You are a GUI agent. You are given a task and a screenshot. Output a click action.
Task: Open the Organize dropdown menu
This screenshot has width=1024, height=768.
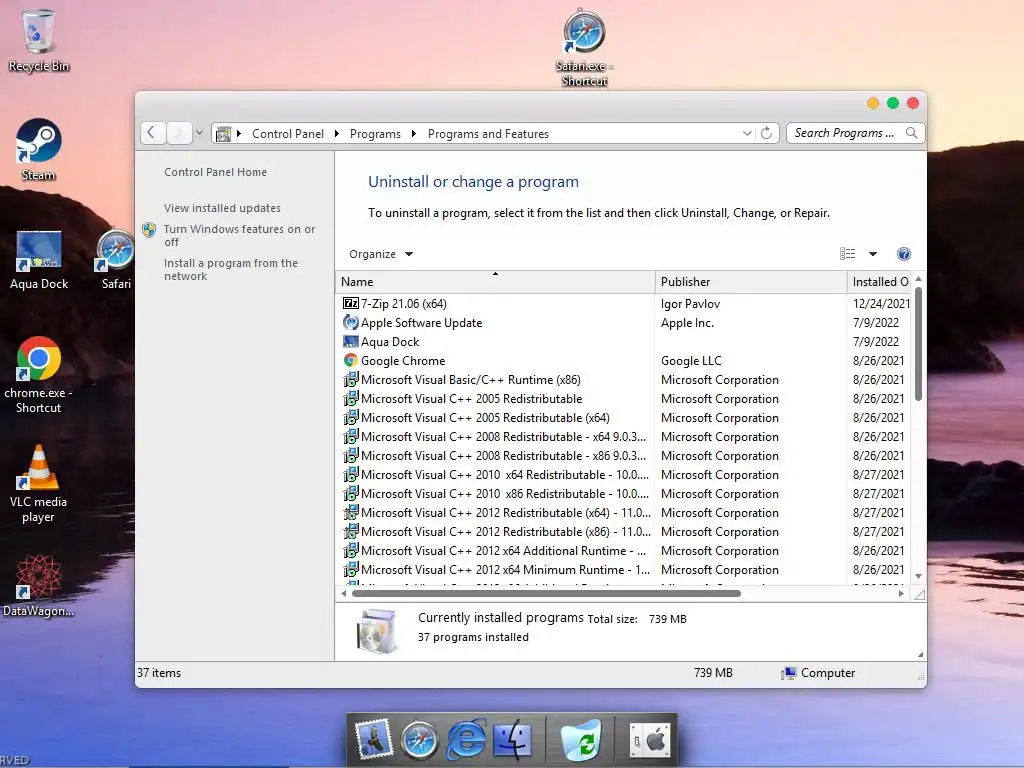coord(381,254)
